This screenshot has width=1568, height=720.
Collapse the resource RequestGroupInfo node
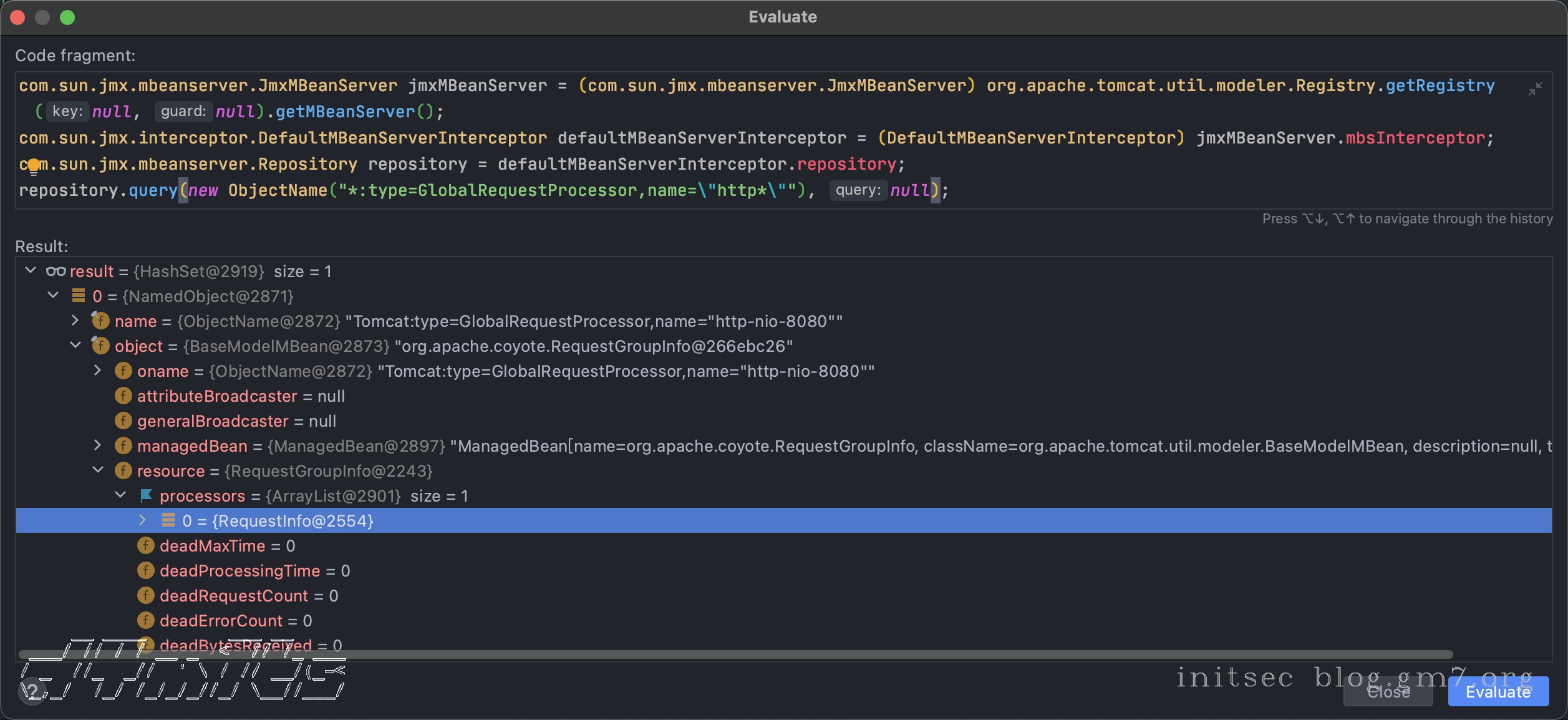(x=98, y=470)
